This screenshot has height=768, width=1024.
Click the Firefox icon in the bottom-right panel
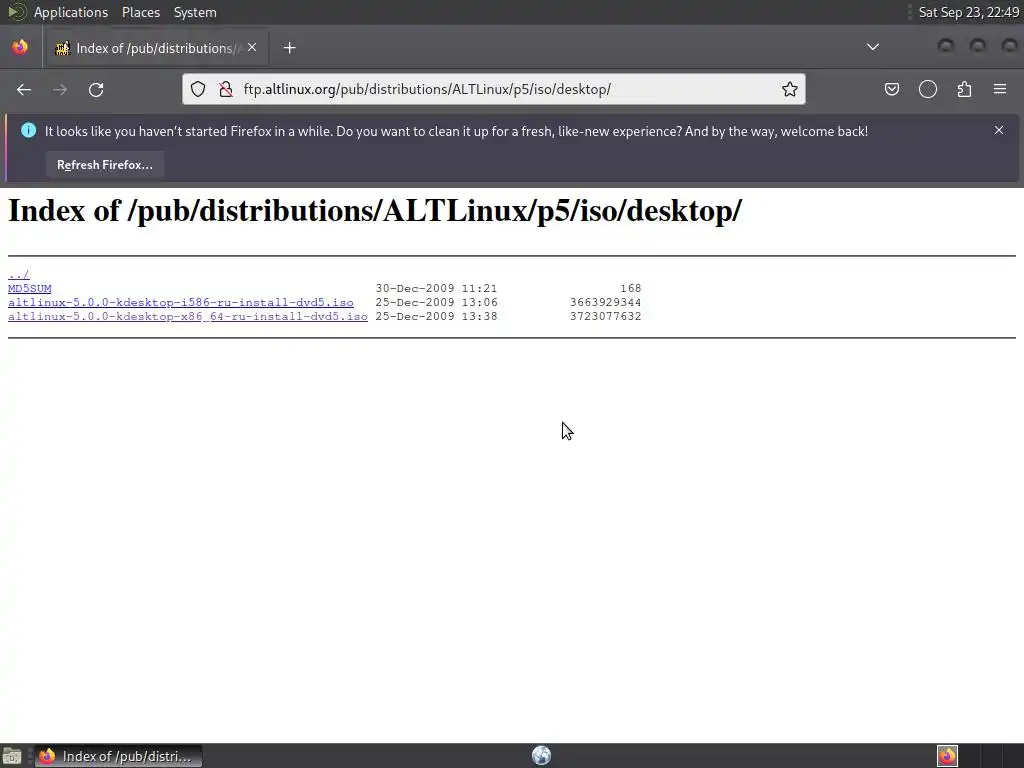pyautogui.click(x=947, y=756)
